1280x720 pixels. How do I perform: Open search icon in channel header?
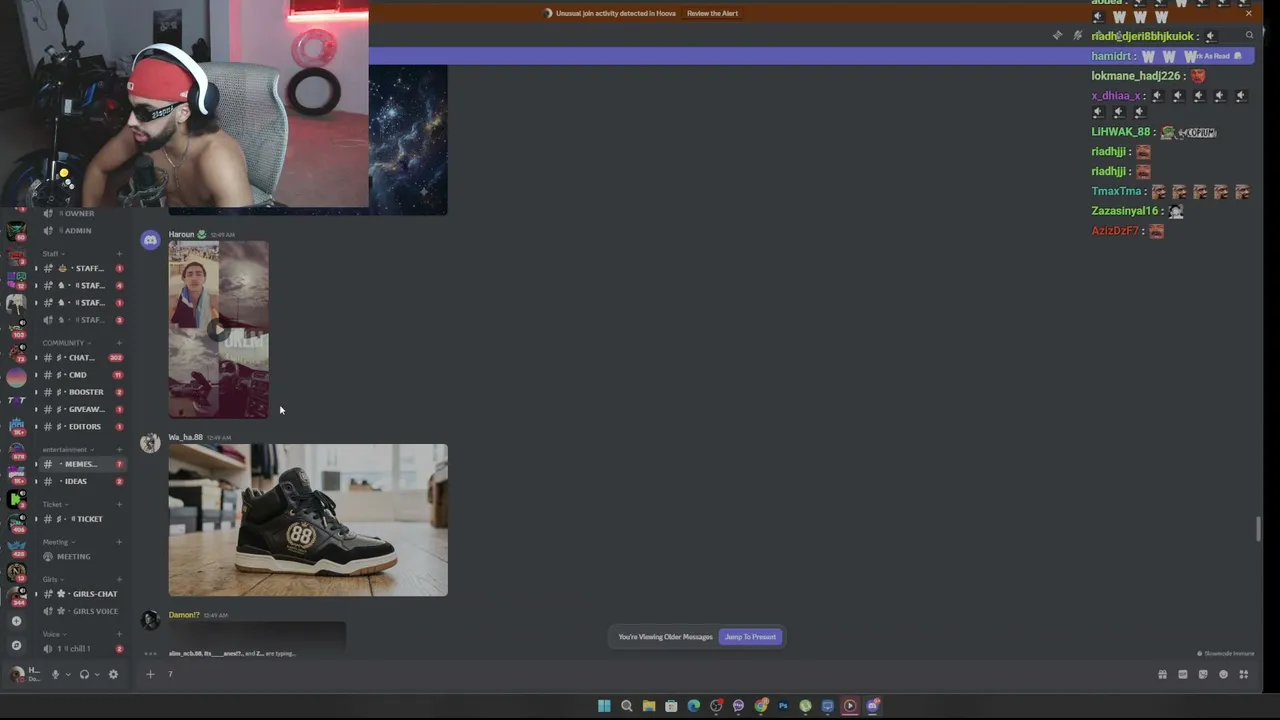point(1249,35)
